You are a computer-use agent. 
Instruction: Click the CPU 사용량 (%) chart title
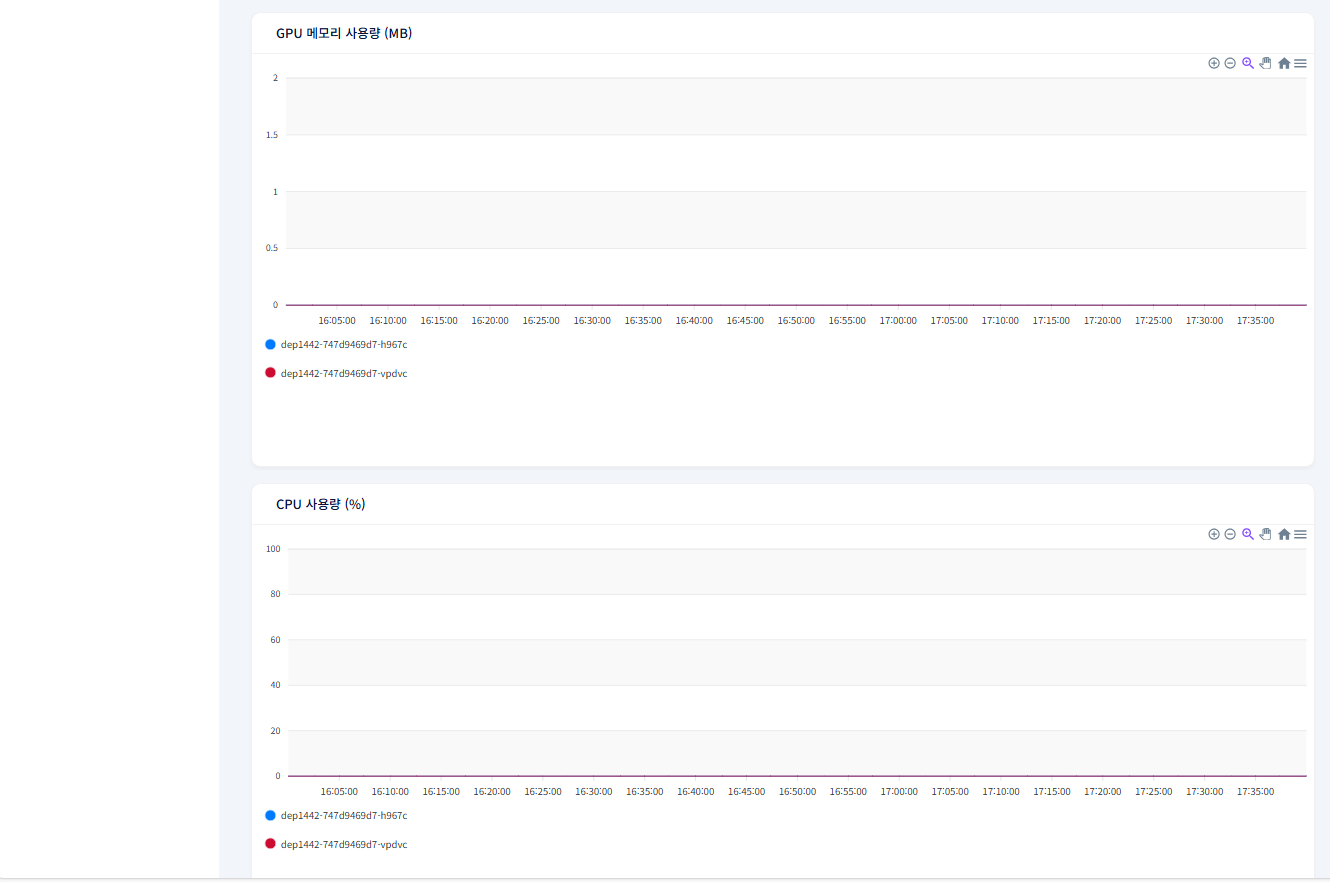pos(320,504)
